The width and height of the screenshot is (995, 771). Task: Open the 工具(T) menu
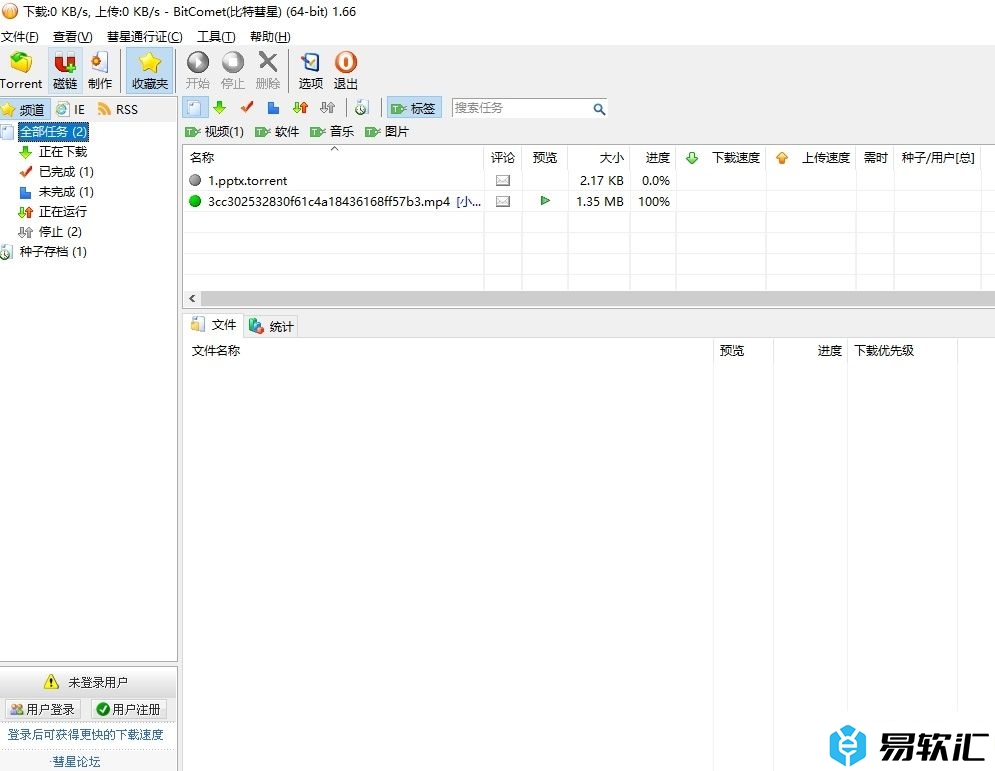(216, 37)
